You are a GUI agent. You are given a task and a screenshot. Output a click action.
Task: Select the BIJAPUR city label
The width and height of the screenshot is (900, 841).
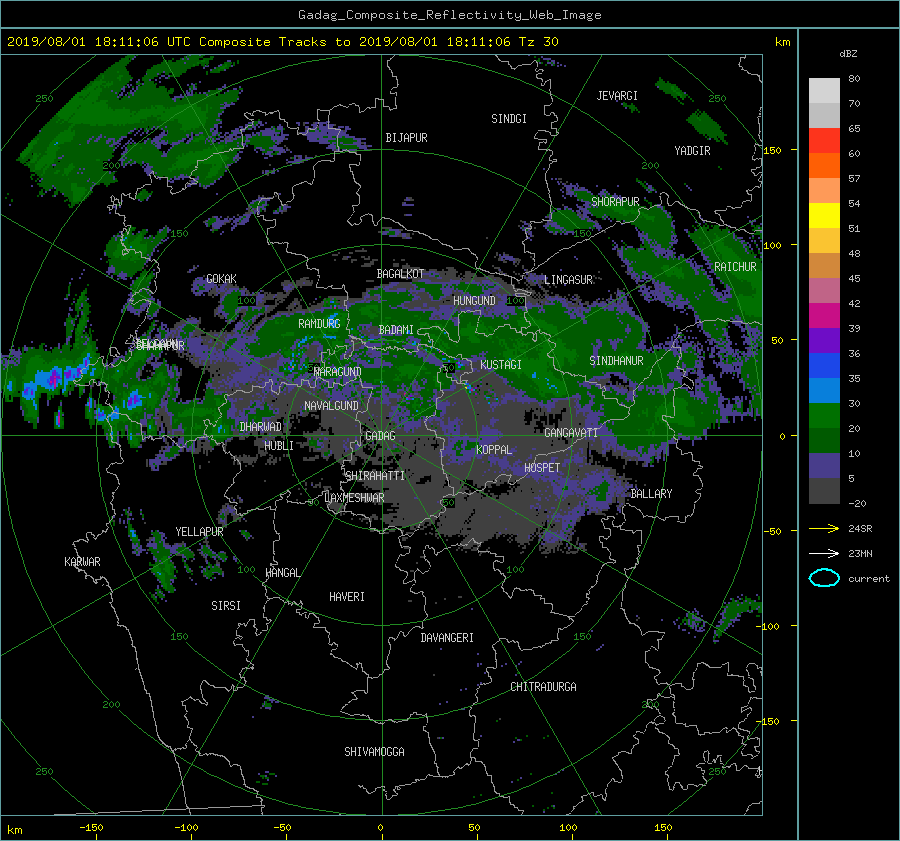pyautogui.click(x=406, y=138)
